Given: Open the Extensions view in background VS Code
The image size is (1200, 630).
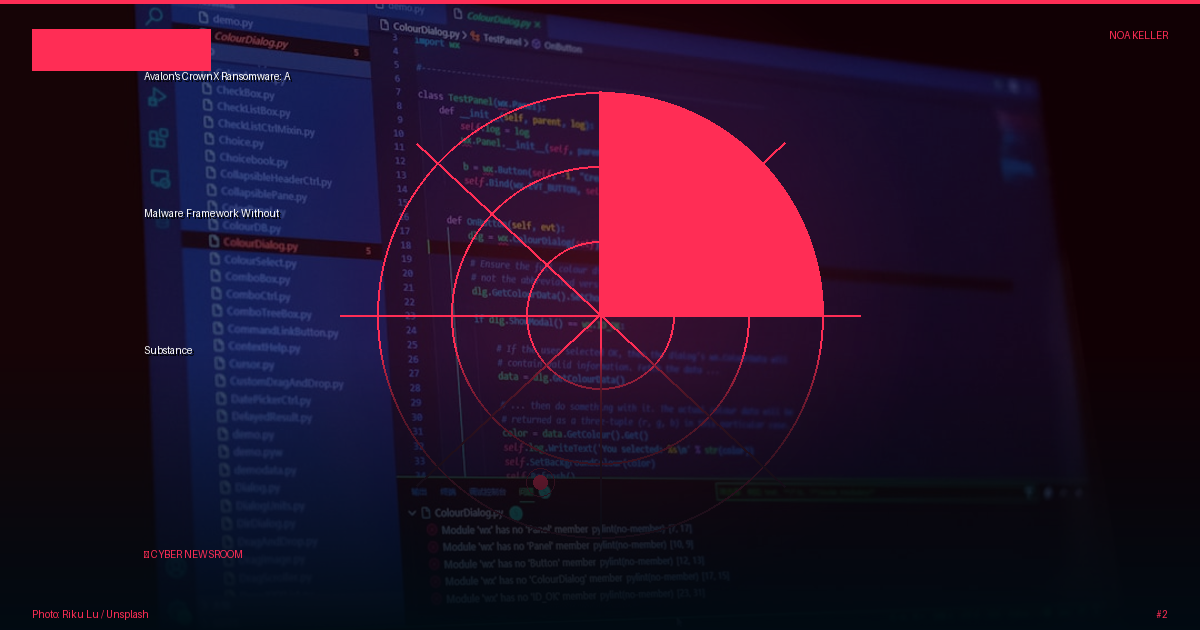Looking at the screenshot, I should (x=158, y=138).
